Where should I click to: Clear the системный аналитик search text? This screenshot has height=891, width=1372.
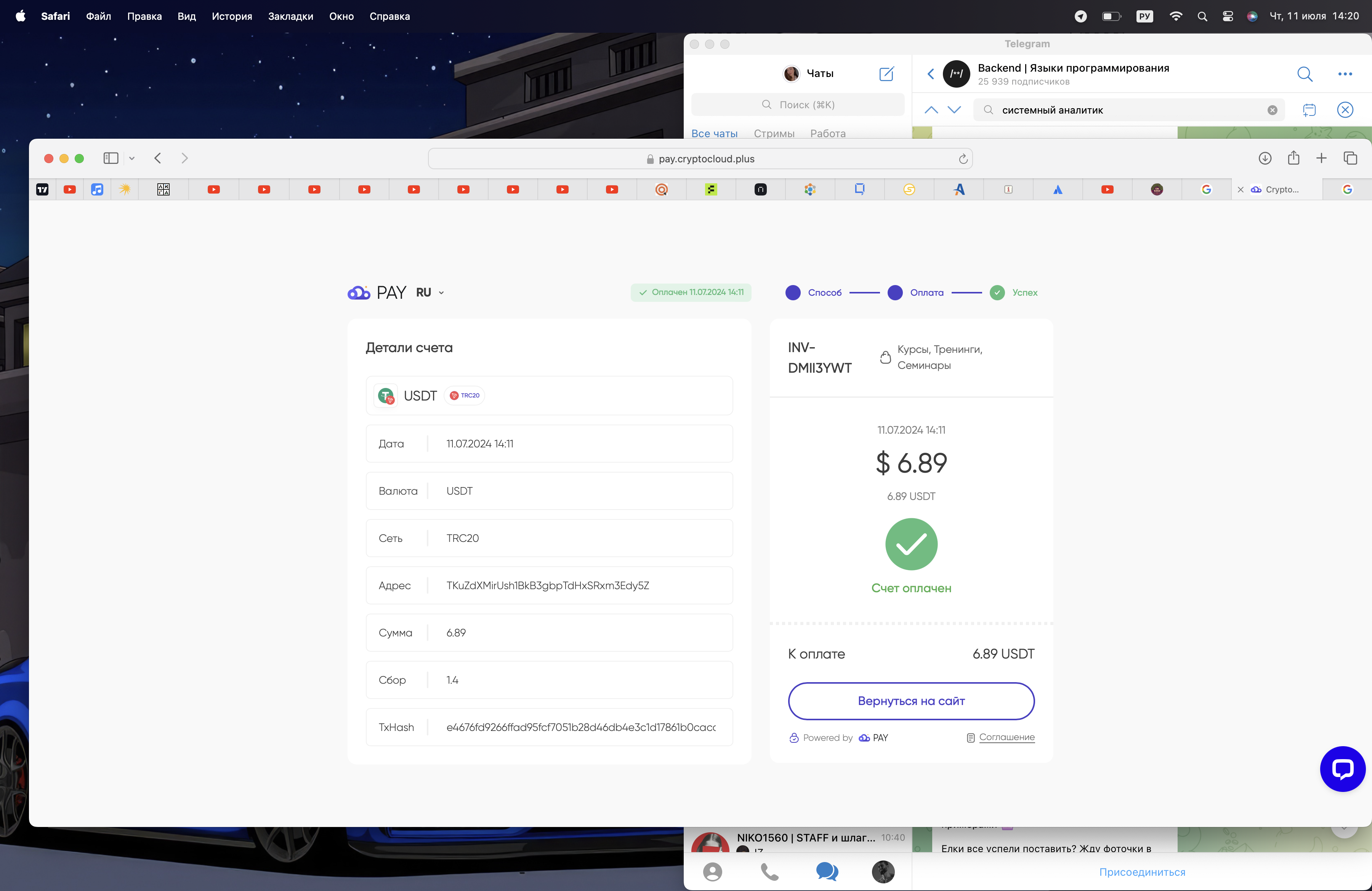pos(1272,110)
